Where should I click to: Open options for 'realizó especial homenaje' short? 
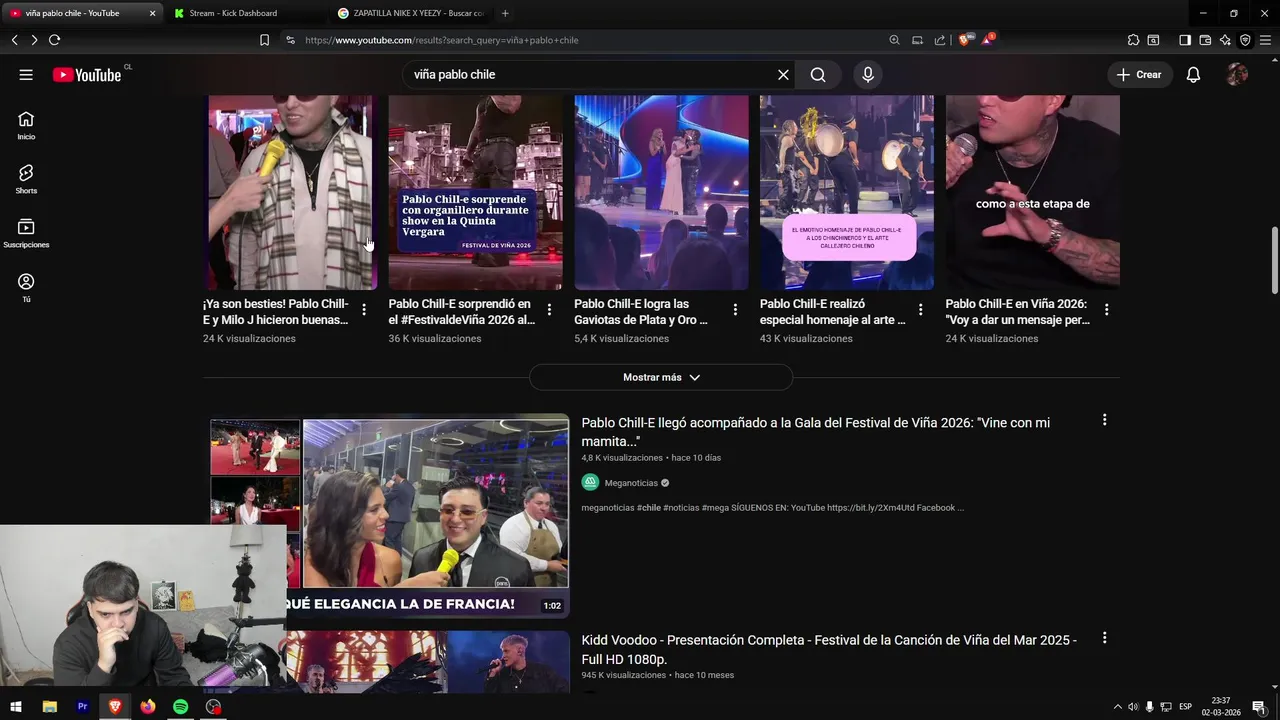[x=921, y=310]
